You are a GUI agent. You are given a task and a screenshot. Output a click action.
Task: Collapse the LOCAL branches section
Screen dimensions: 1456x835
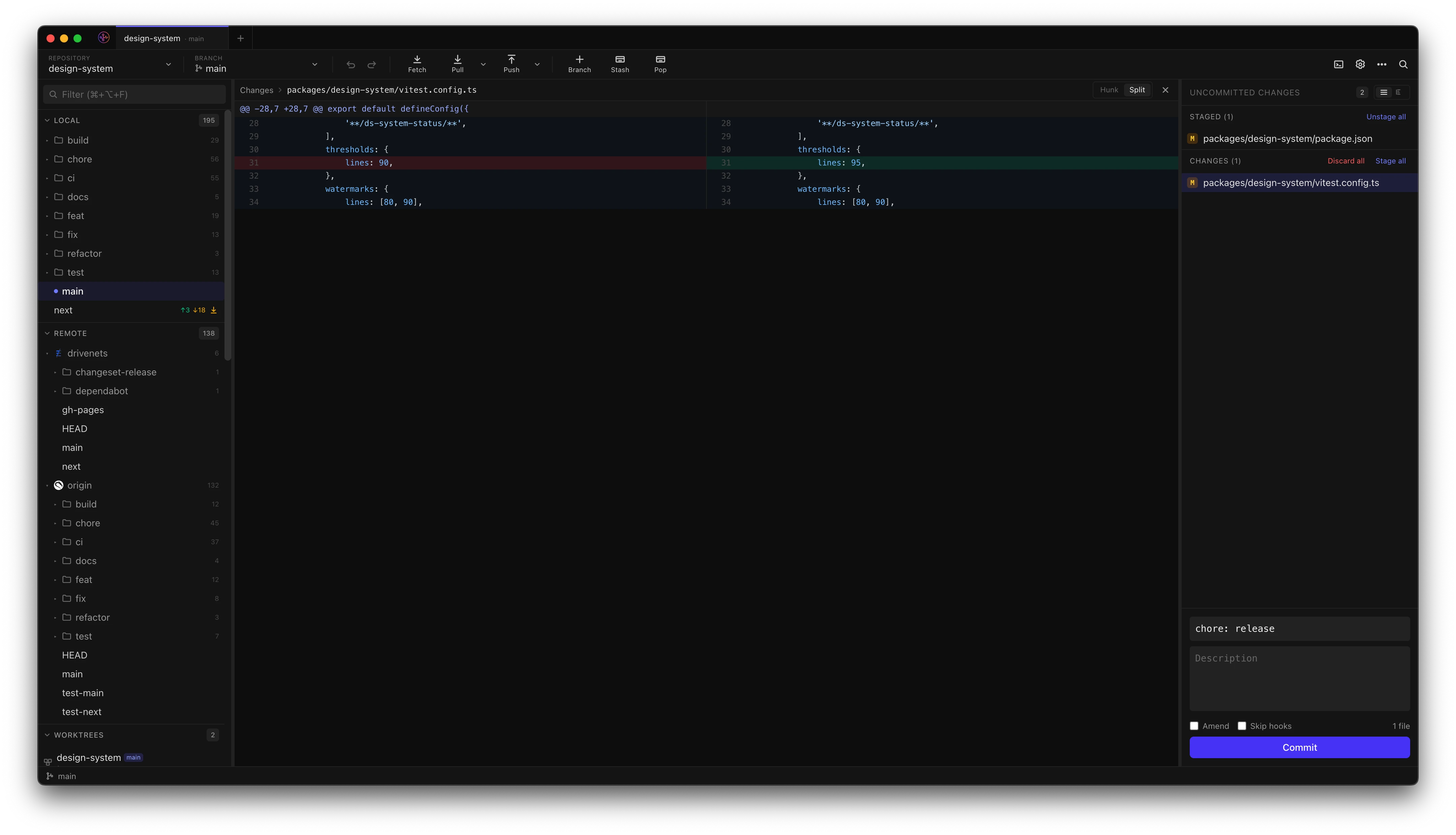[47, 120]
